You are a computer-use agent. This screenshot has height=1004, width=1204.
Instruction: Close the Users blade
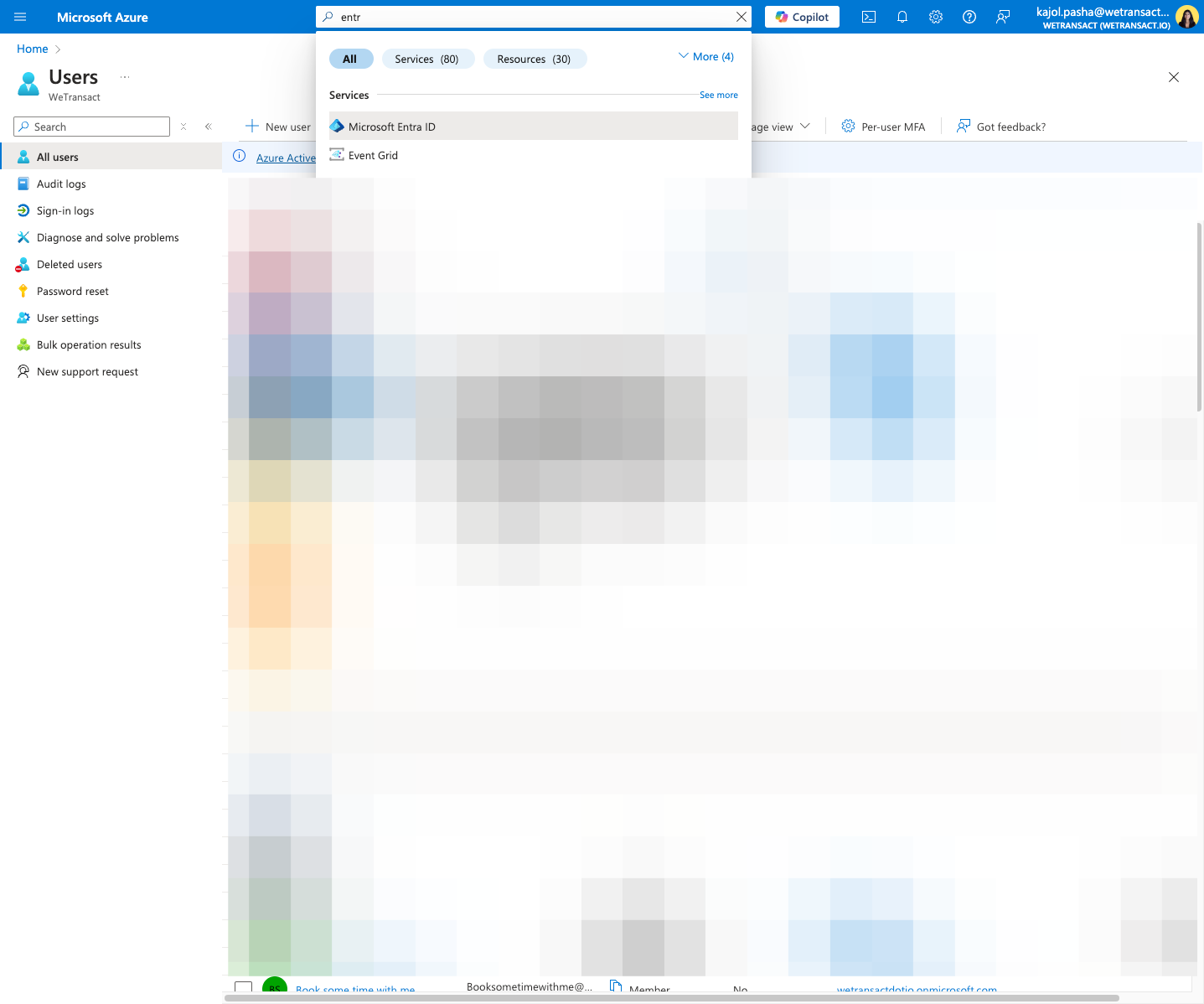[x=1174, y=77]
